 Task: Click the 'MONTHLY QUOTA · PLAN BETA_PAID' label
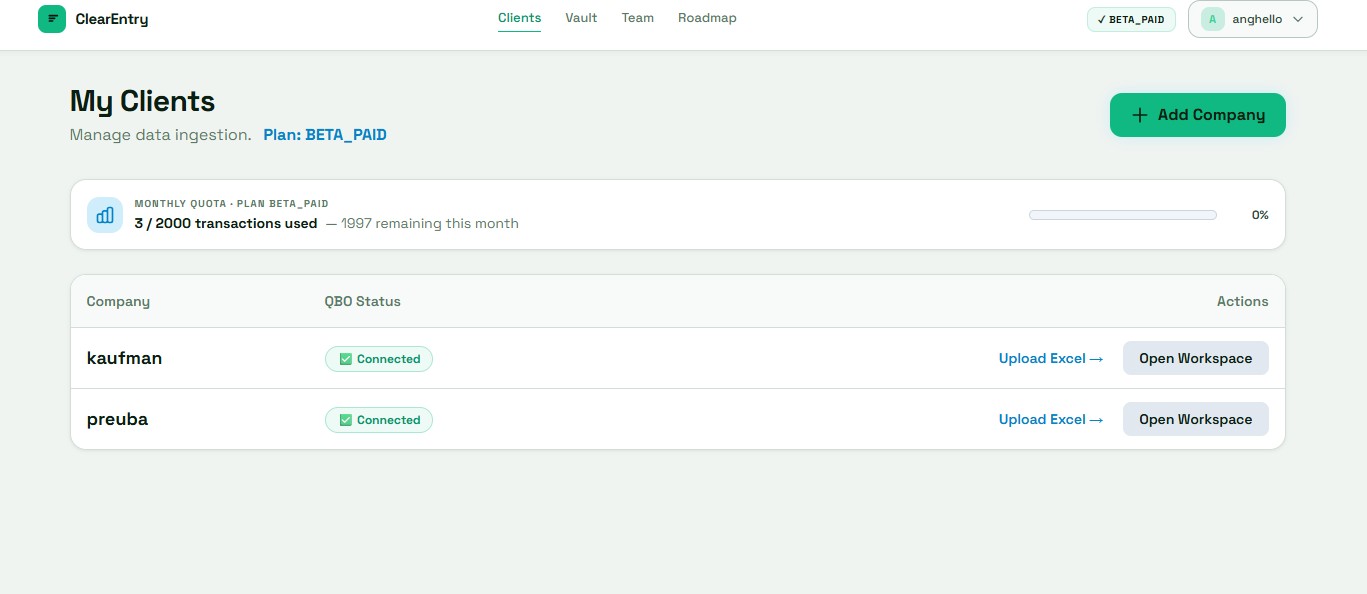pos(232,203)
